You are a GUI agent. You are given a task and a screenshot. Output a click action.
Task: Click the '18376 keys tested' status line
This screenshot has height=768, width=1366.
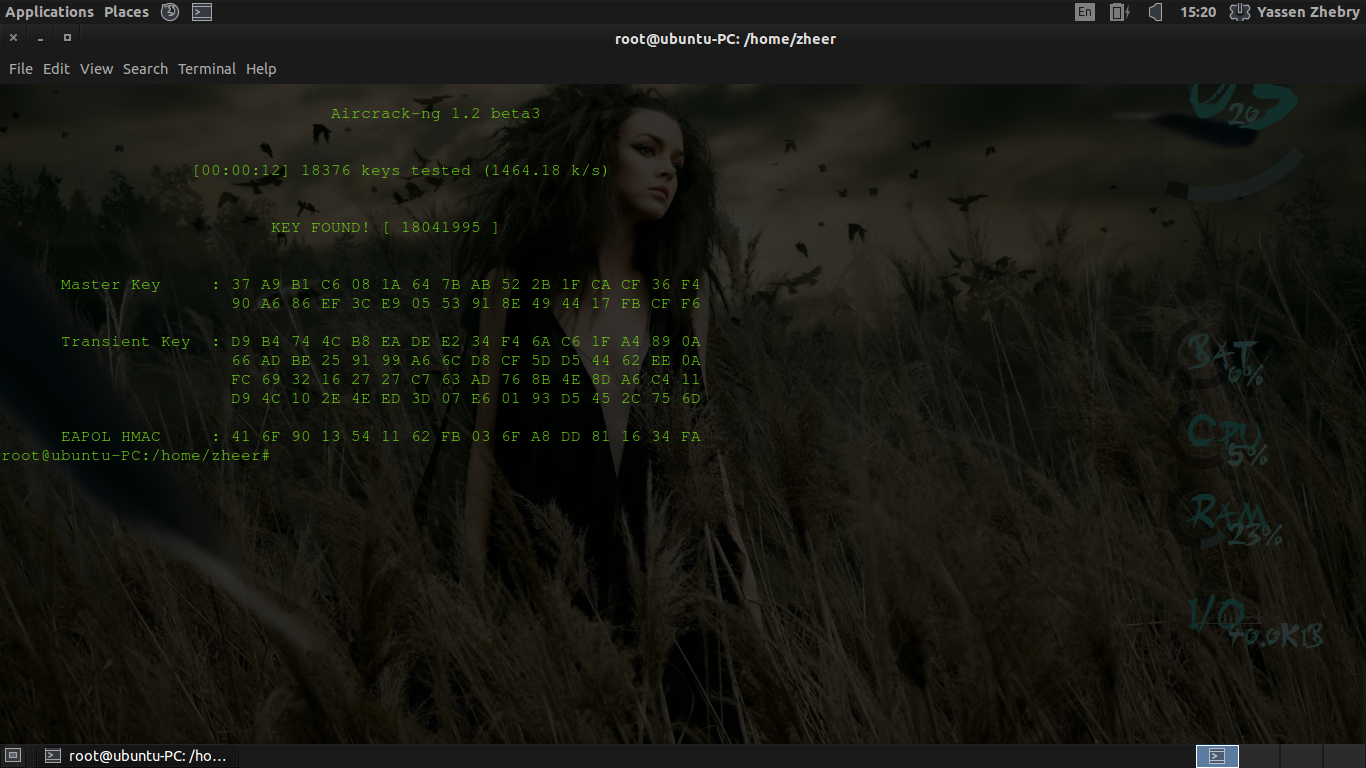click(x=400, y=171)
